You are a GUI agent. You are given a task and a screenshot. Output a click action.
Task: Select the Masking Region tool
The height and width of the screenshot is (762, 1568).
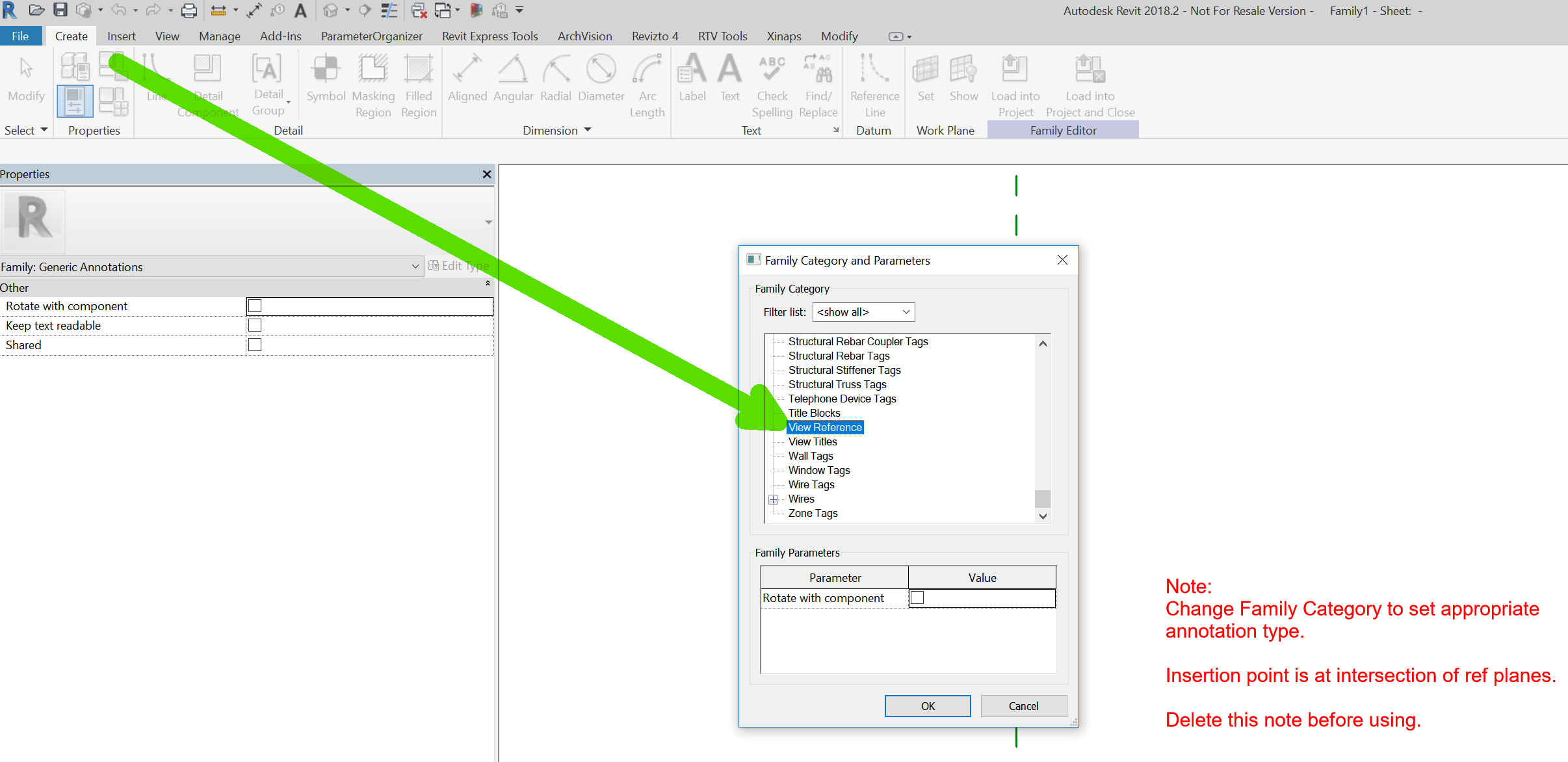373,83
